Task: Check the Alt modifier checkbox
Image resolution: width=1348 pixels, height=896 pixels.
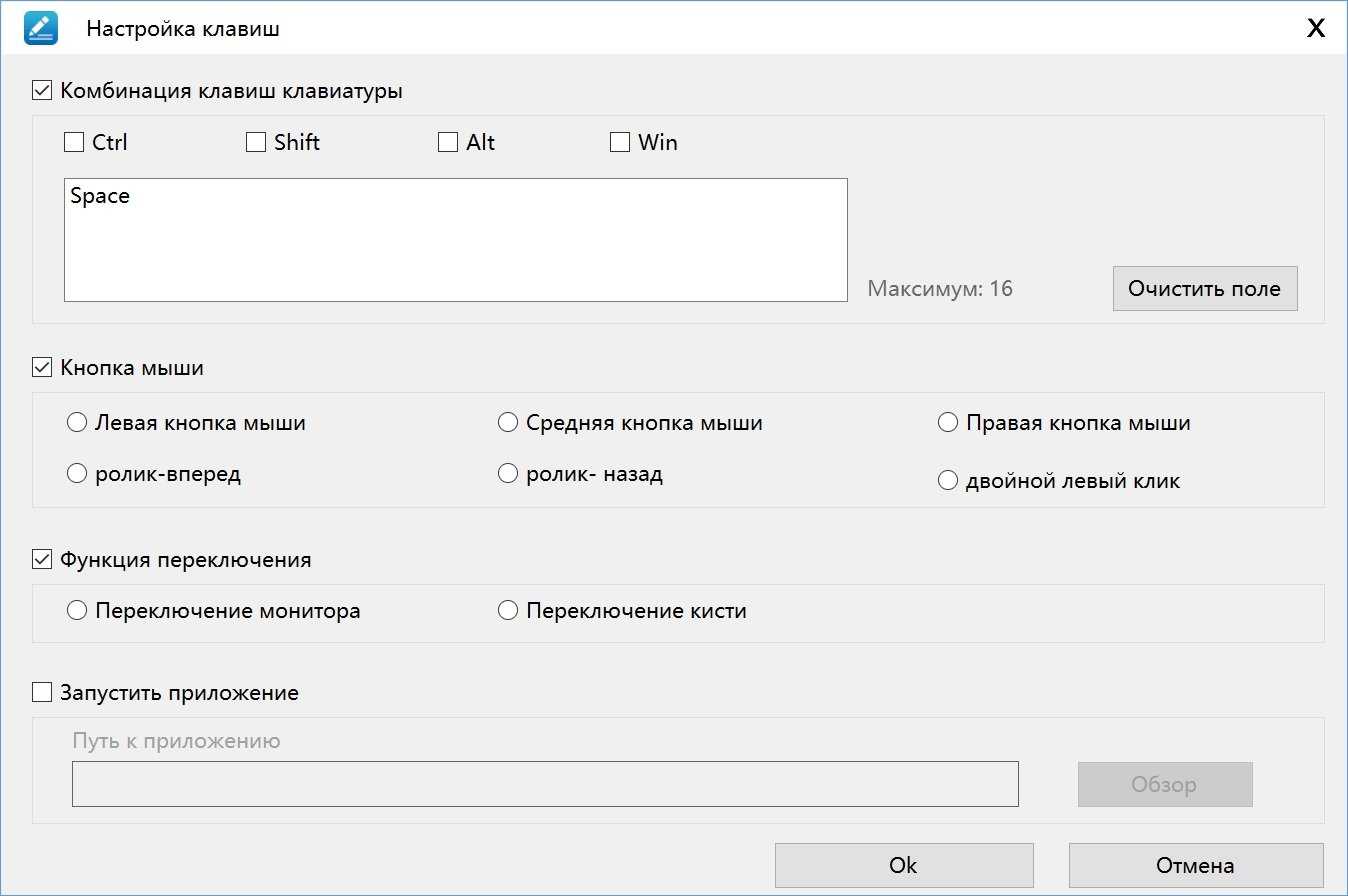Action: click(x=448, y=143)
